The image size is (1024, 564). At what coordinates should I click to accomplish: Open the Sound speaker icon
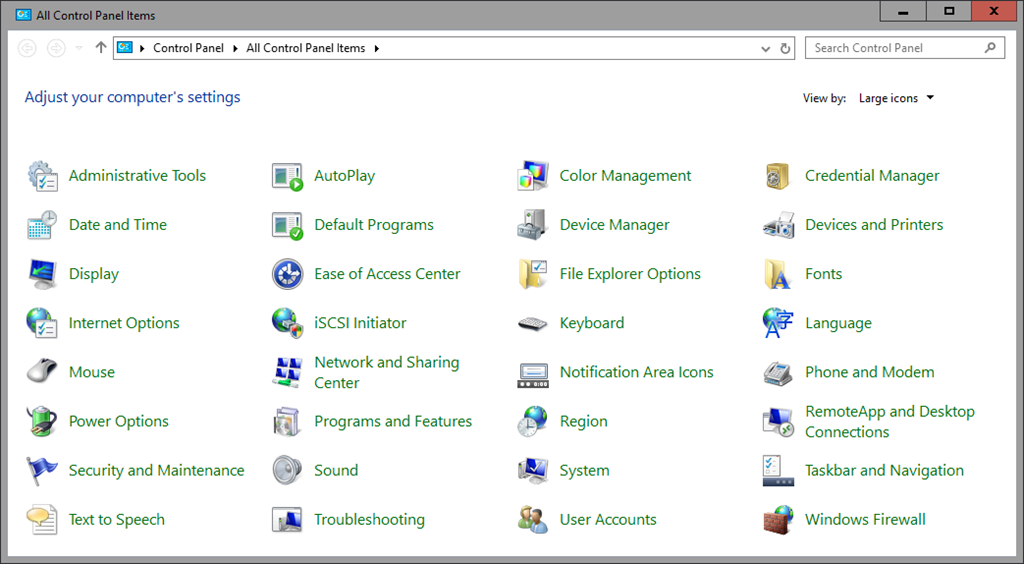click(x=287, y=470)
